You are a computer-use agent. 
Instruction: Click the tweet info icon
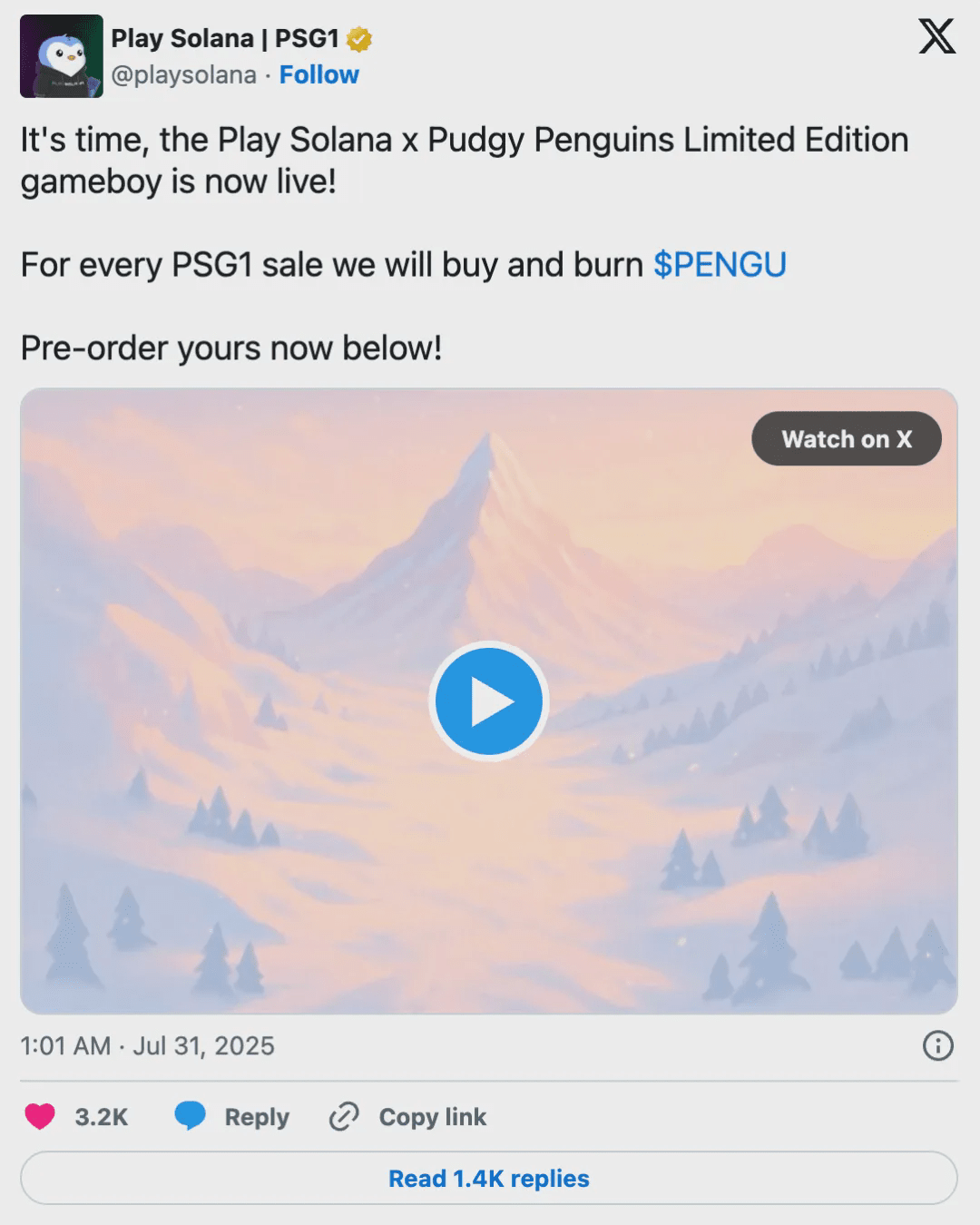point(937,1046)
